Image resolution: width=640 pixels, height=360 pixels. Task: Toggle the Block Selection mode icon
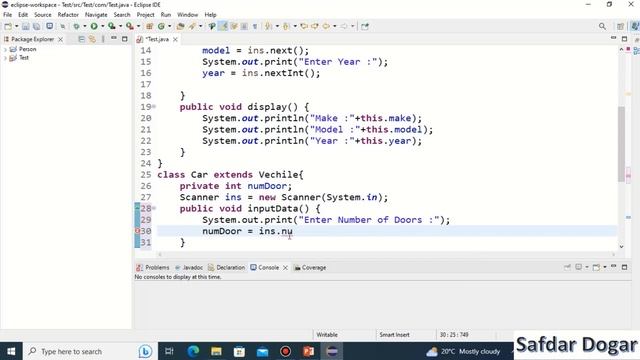tap(244, 26)
